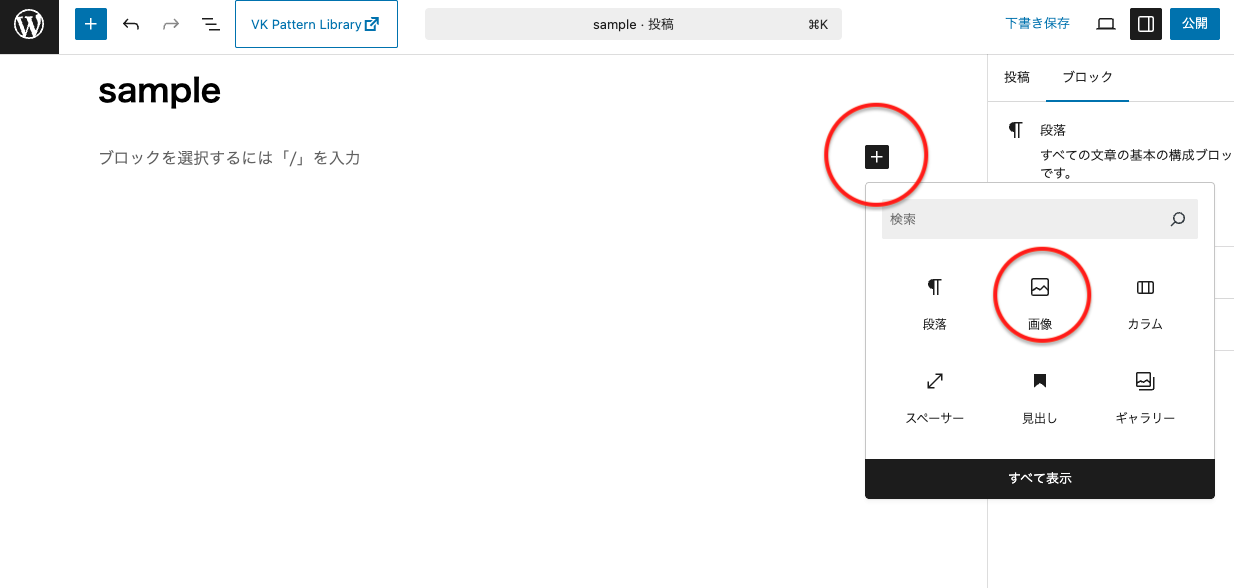Screen dimensions: 1234x588
Task: Click 下書き保存 to save draft
Action: (1037, 24)
